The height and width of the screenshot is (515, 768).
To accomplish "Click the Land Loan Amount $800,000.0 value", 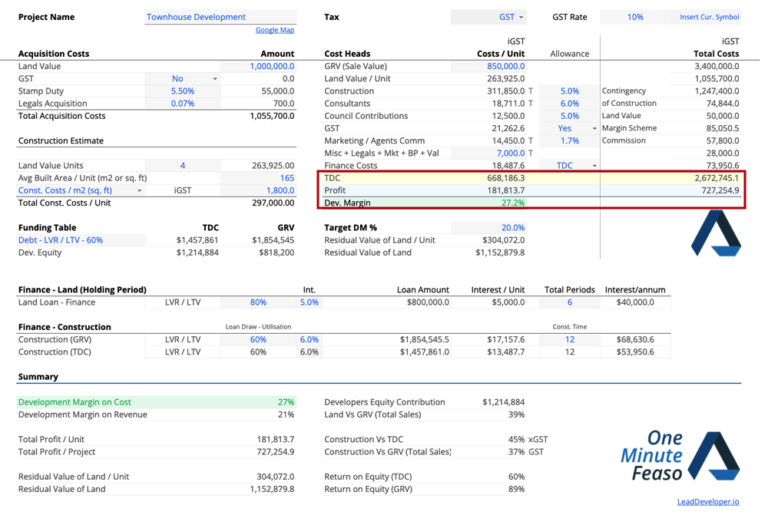I will pyautogui.click(x=428, y=302).
